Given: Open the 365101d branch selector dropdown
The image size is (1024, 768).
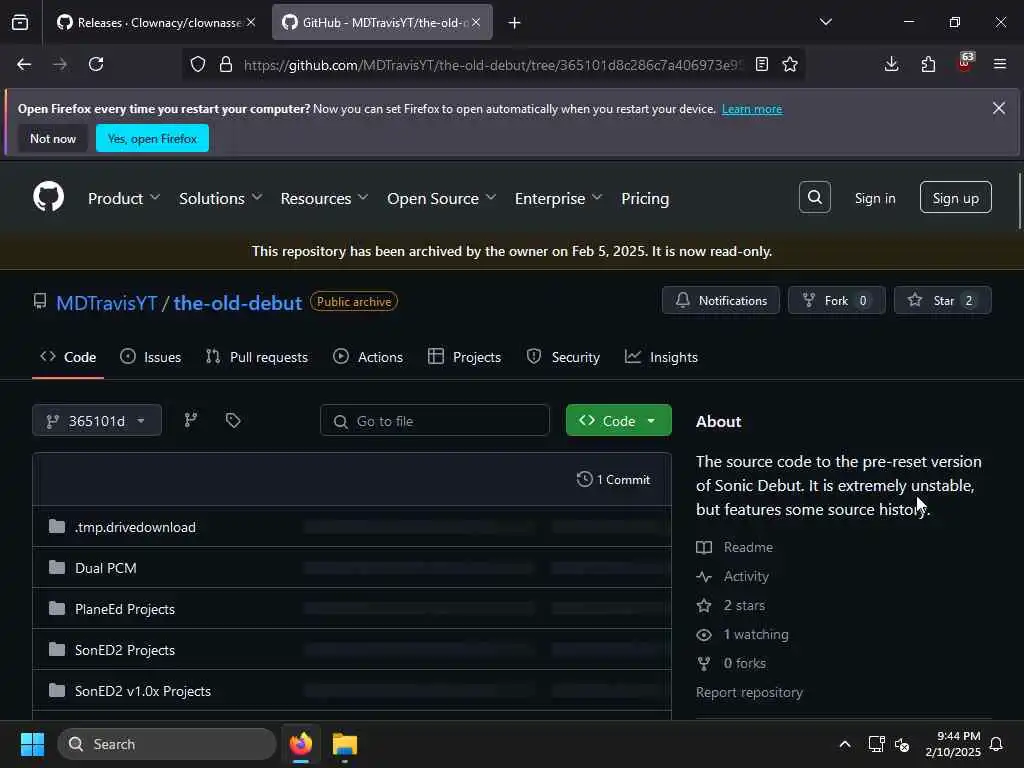Looking at the screenshot, I should pos(97,421).
